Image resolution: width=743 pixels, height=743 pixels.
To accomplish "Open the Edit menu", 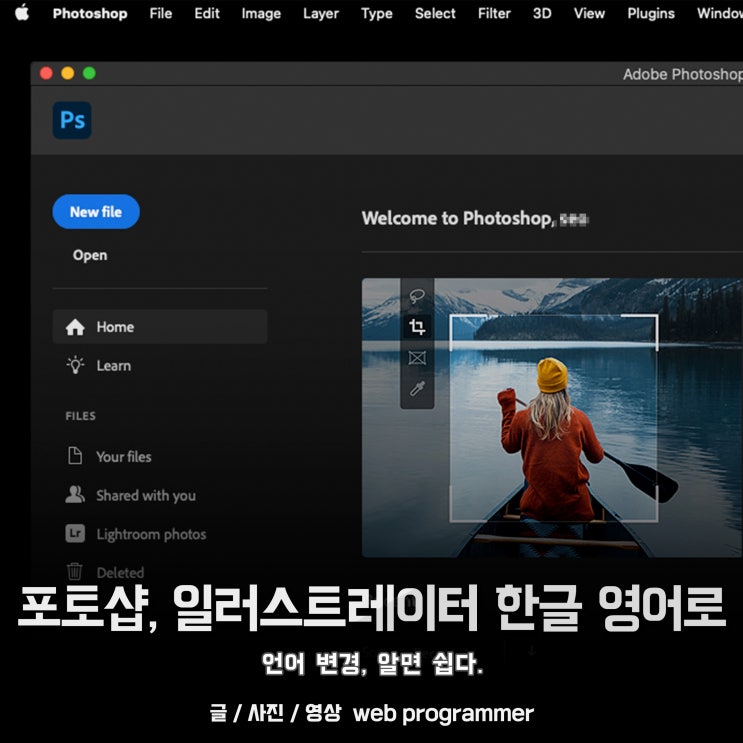I will [x=207, y=13].
